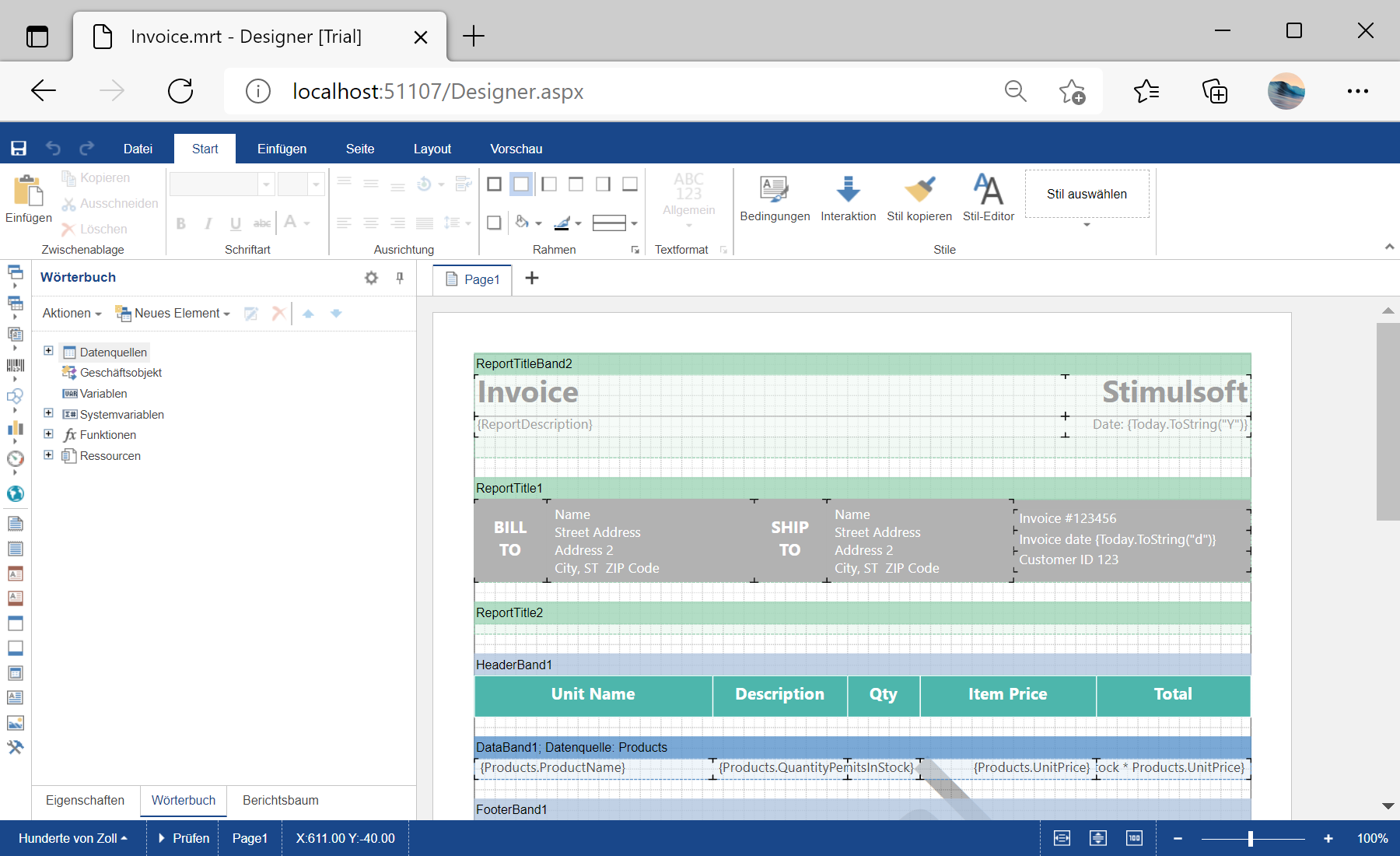Select the bands category icon in sidebar

[x=15, y=272]
